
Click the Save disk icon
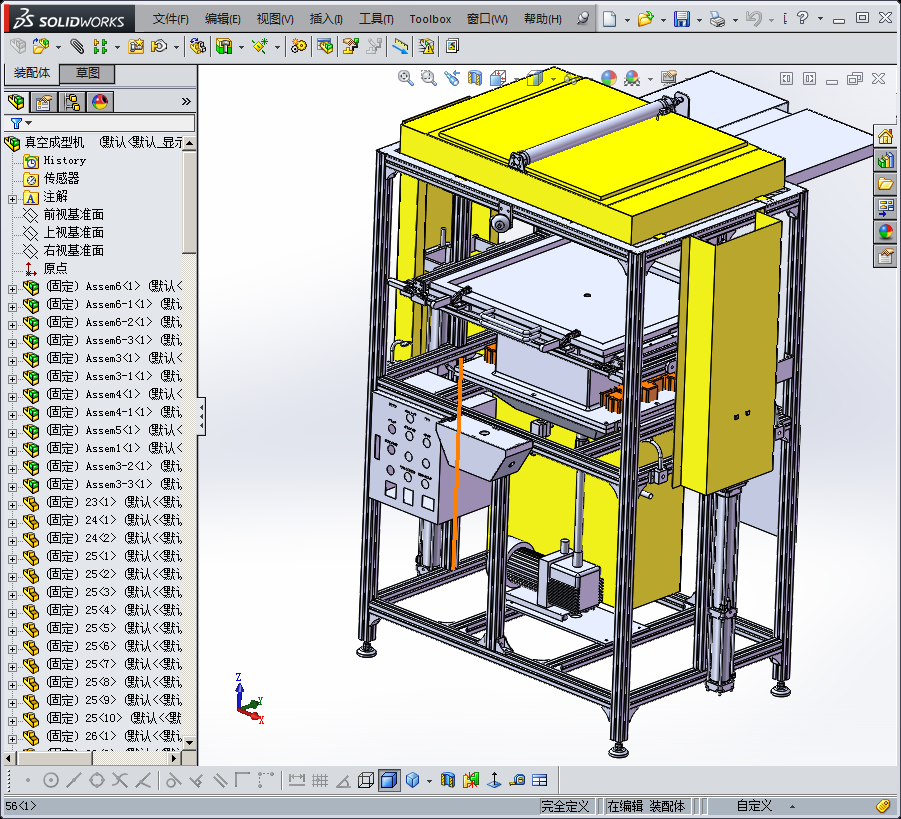(681, 19)
